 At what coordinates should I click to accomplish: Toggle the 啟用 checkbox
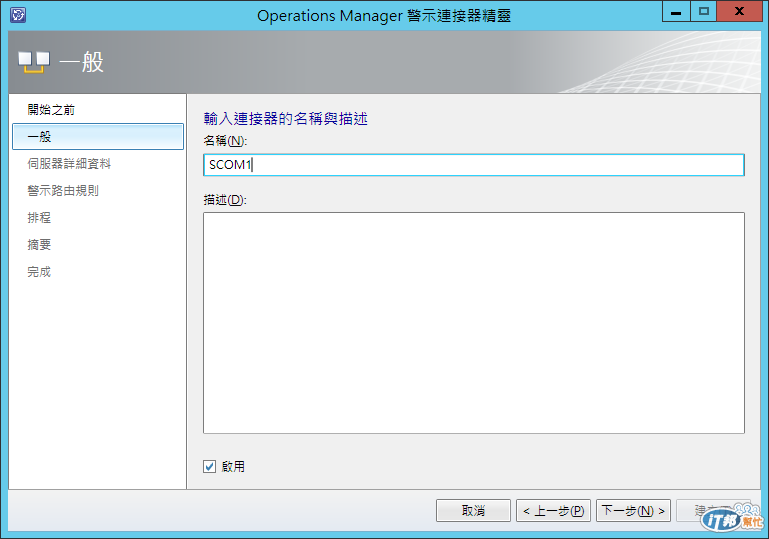coord(209,466)
